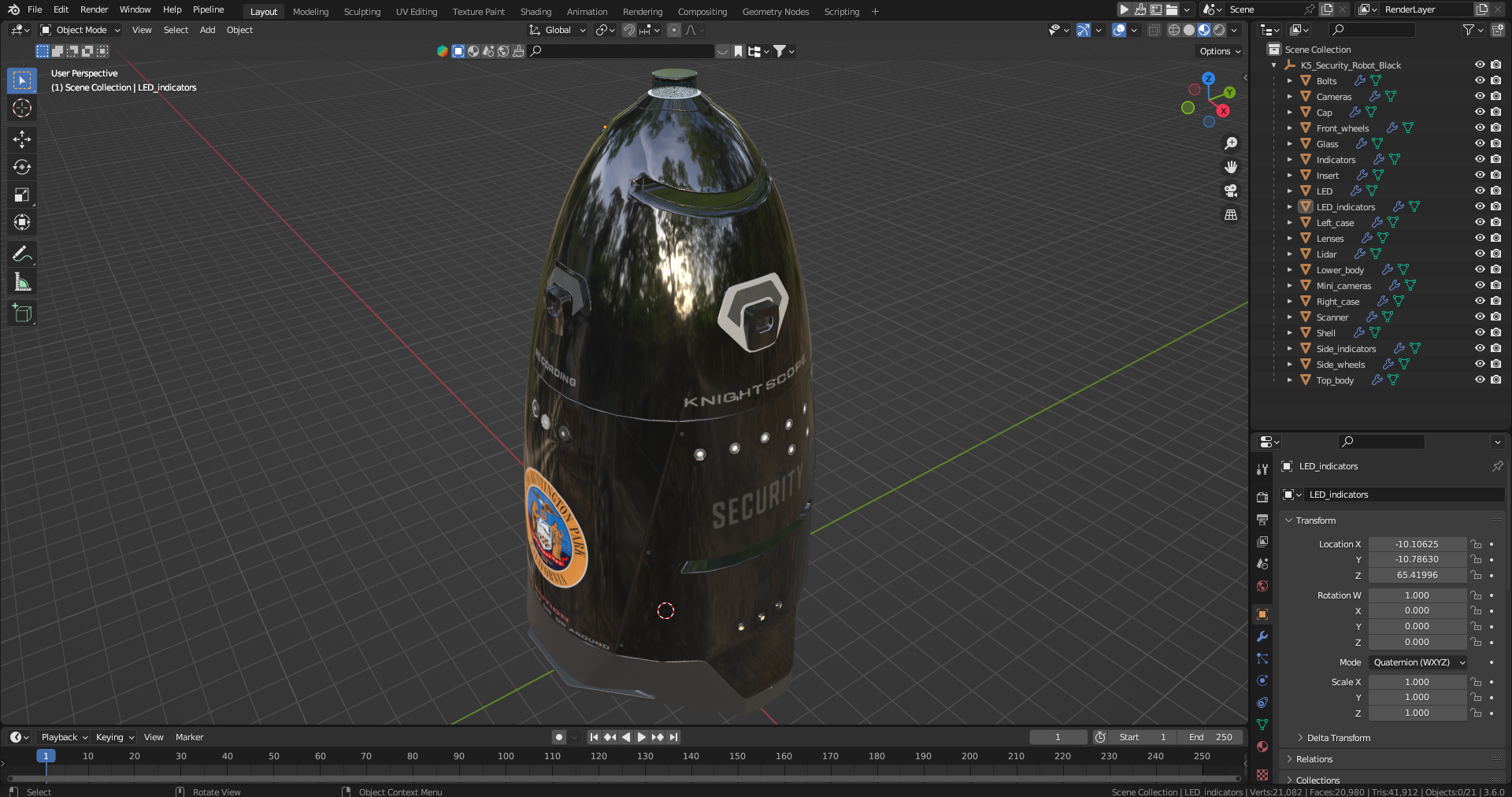The image size is (1512, 797).
Task: Choose the Annotate pencil tool
Action: click(x=22, y=254)
